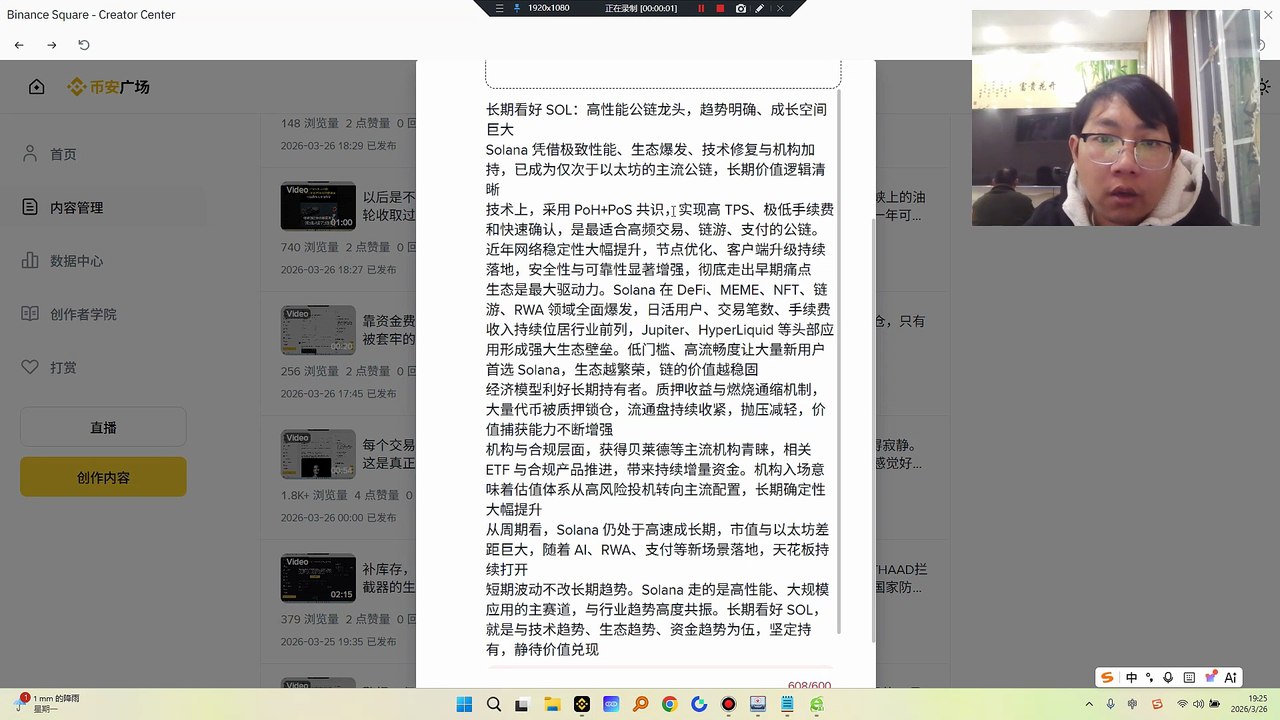Click the IME voice input microphone
The height and width of the screenshot is (720, 1280).
pos(1170,677)
